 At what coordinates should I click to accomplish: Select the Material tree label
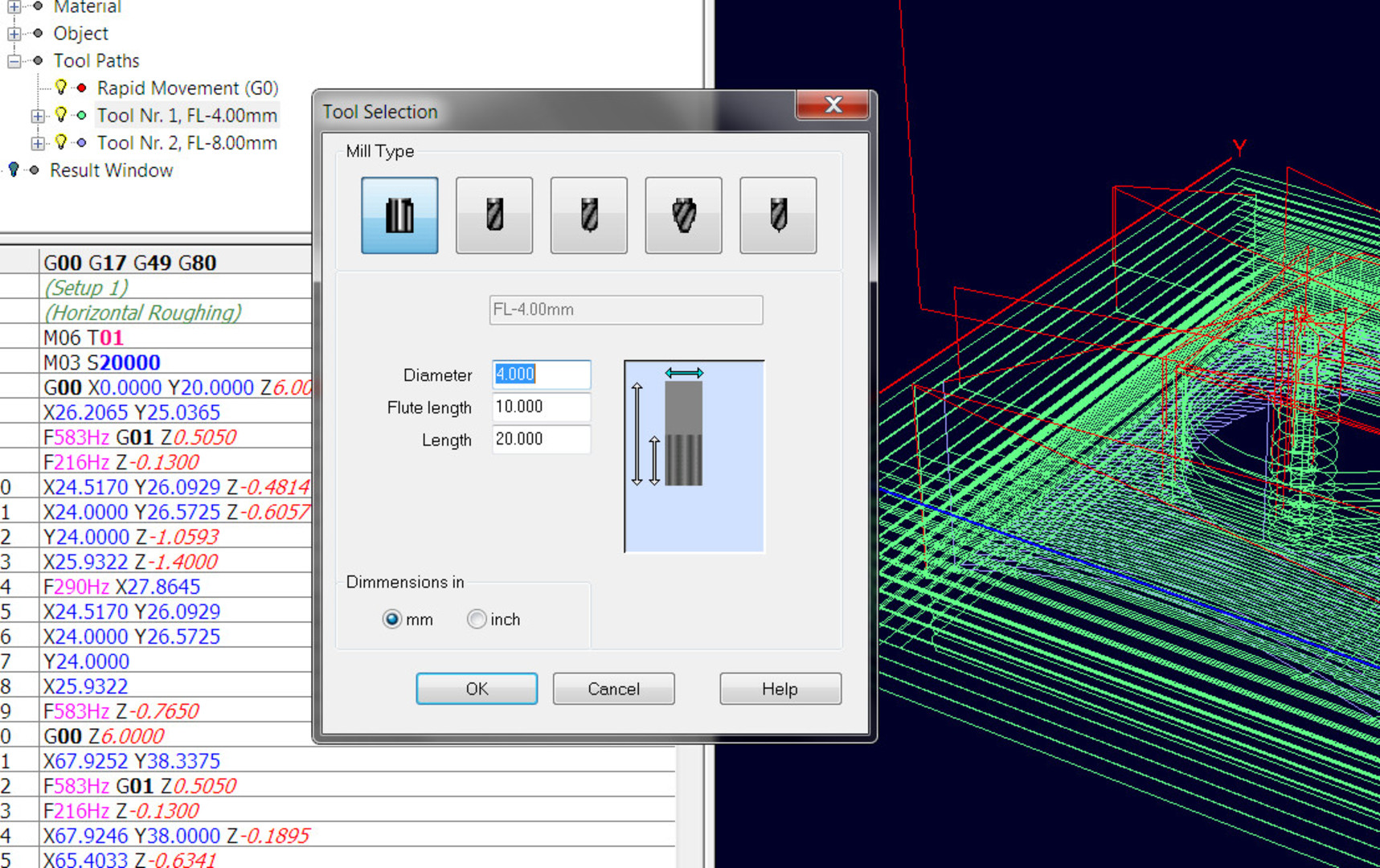pos(87,6)
